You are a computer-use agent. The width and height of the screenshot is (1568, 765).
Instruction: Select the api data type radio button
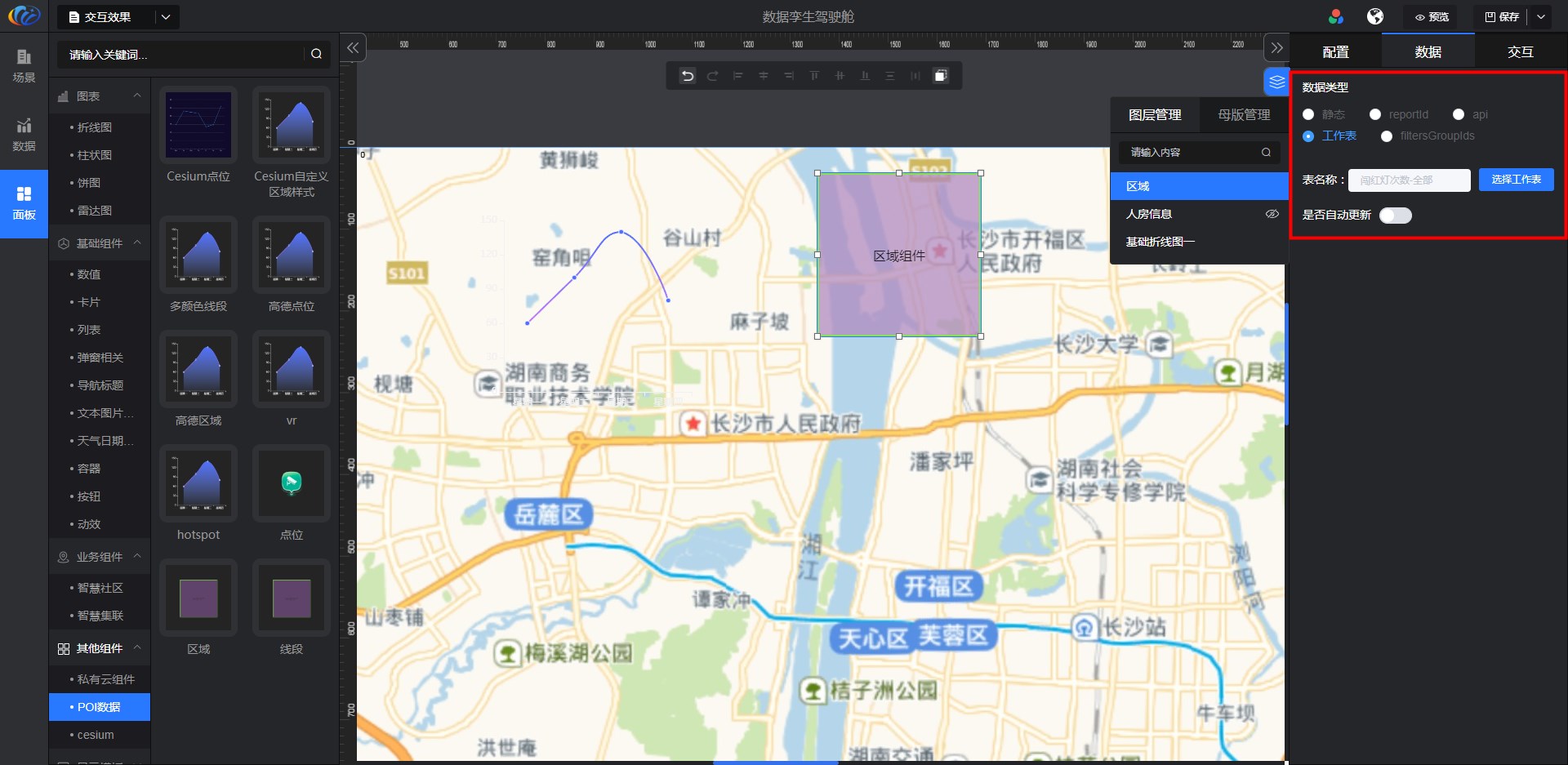pos(1459,114)
